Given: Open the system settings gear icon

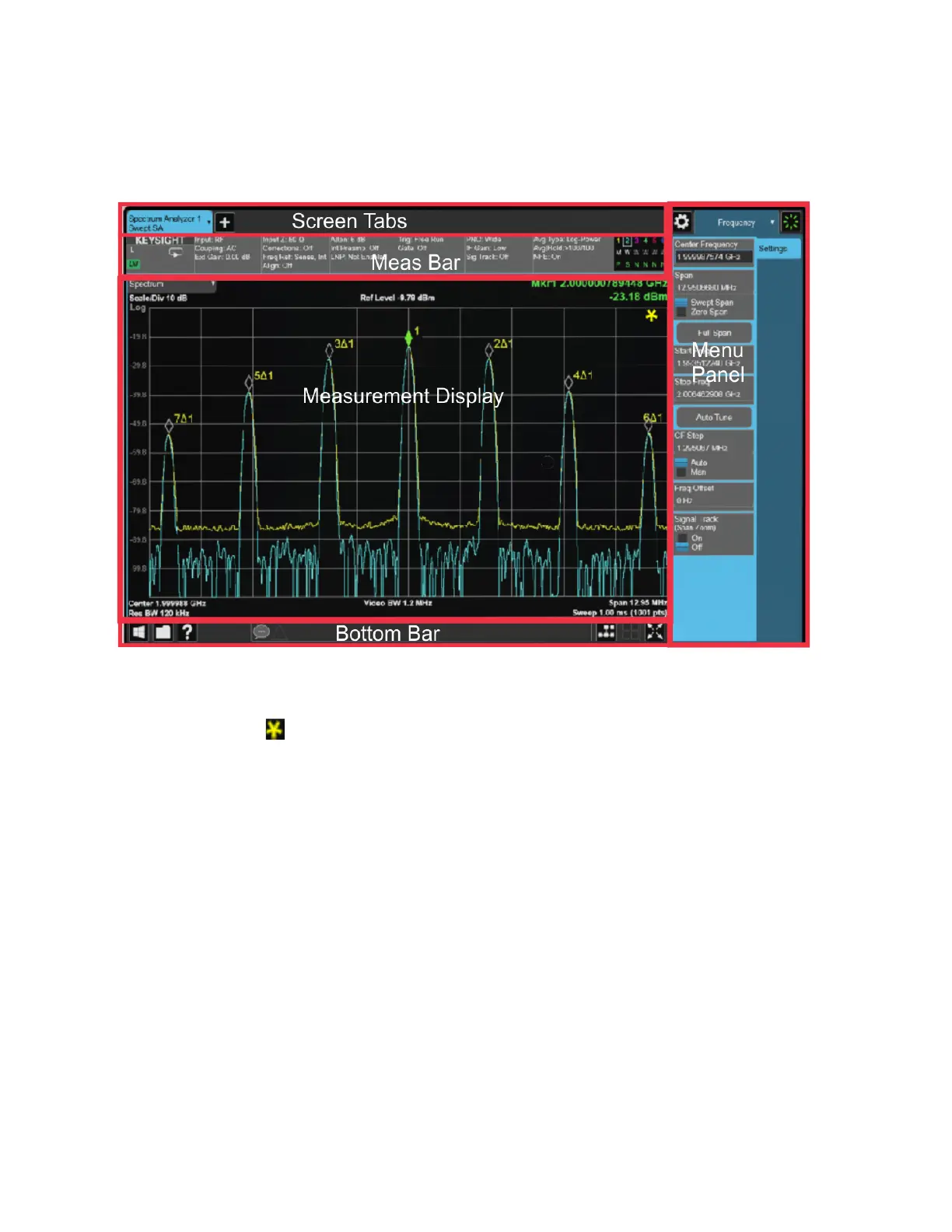Looking at the screenshot, I should click(x=682, y=222).
